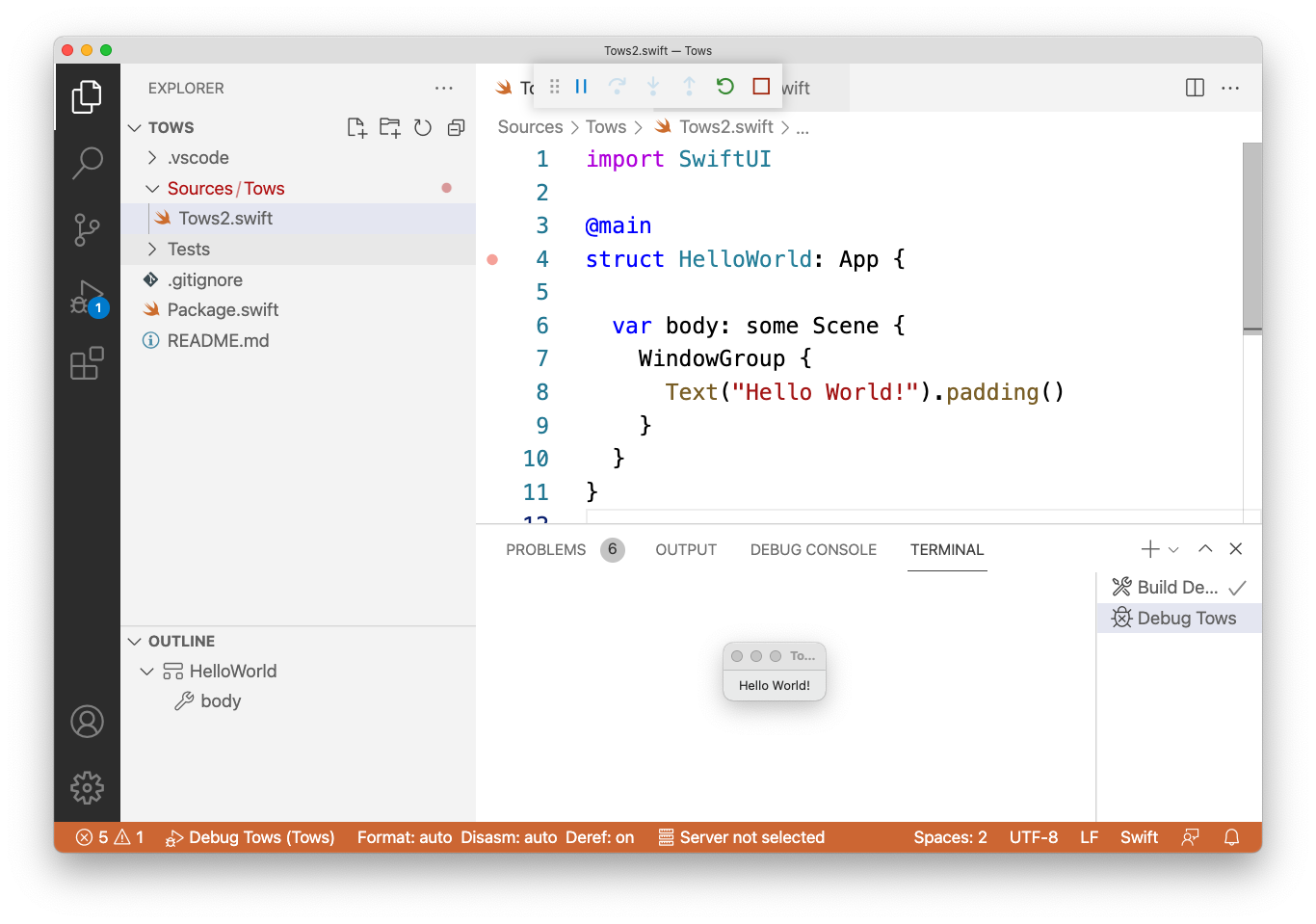Screen dimensions: 1316x924
Task: Open notifications bell in status bar
Action: point(1231,837)
